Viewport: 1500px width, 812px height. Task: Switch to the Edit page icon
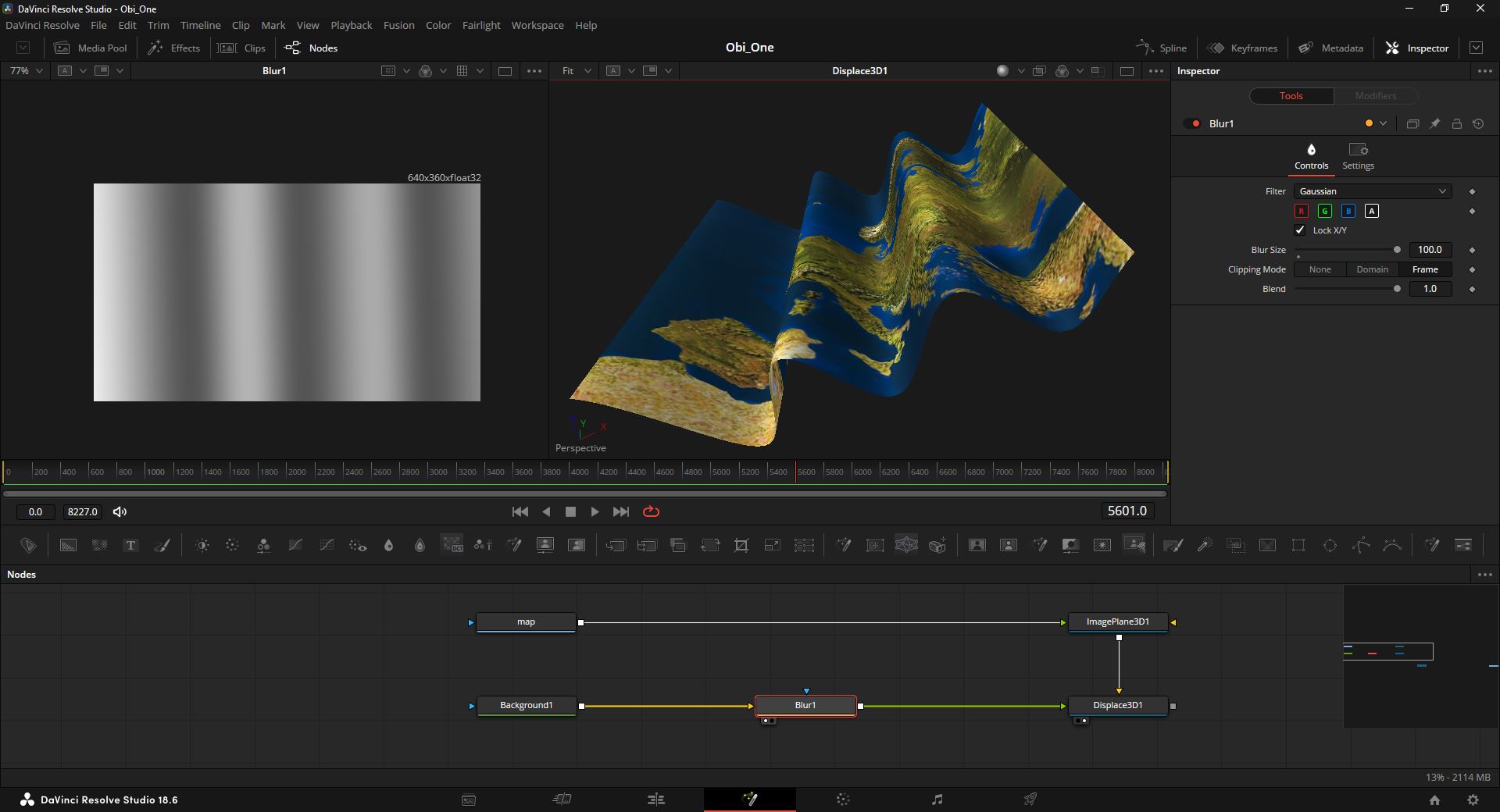click(656, 800)
